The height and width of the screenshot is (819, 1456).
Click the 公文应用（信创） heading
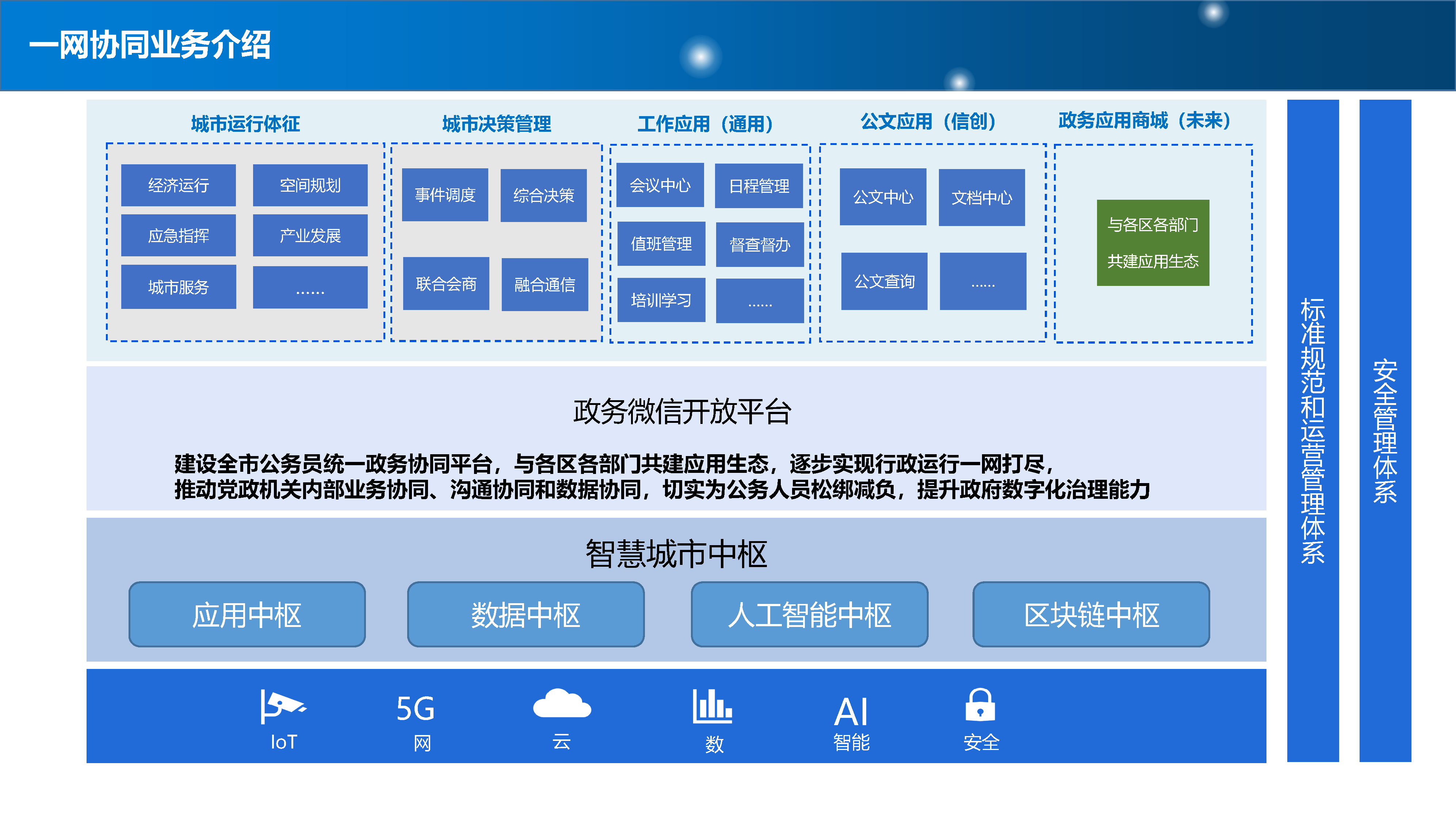point(928,121)
